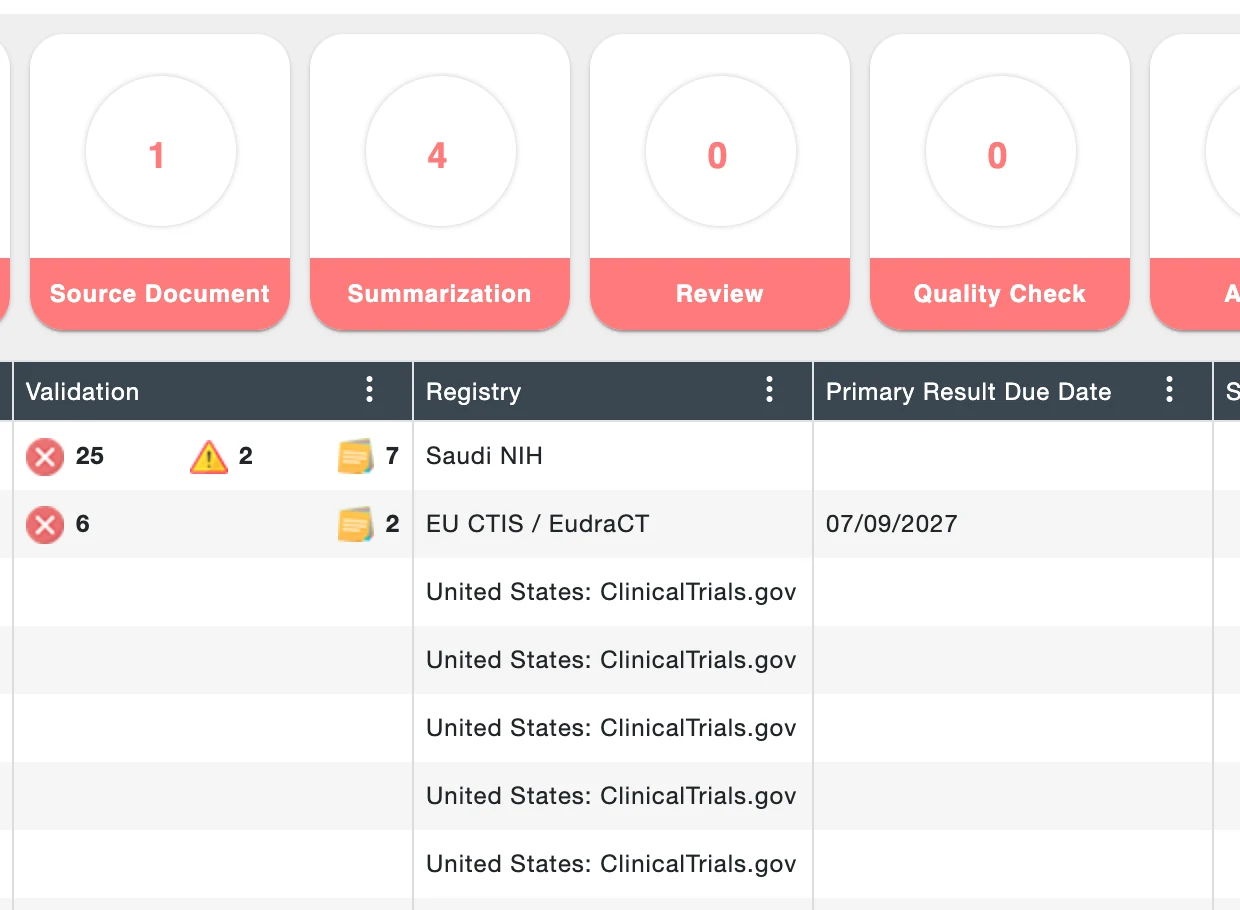The width and height of the screenshot is (1240, 910).
Task: Open Registry column options menu
Action: pyautogui.click(x=770, y=390)
